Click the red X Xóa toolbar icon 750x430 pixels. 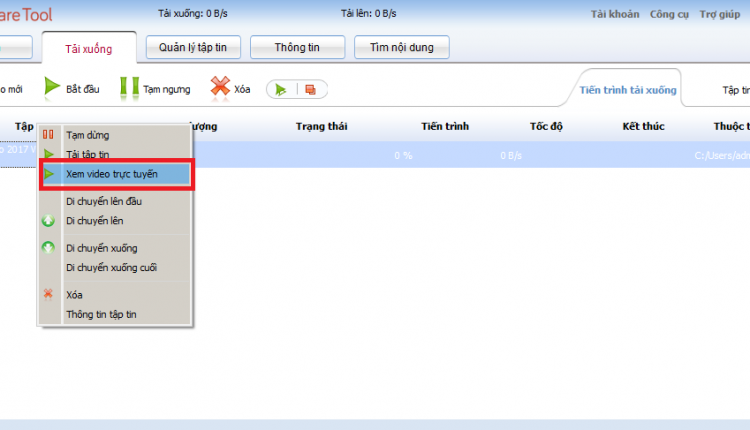click(x=220, y=87)
